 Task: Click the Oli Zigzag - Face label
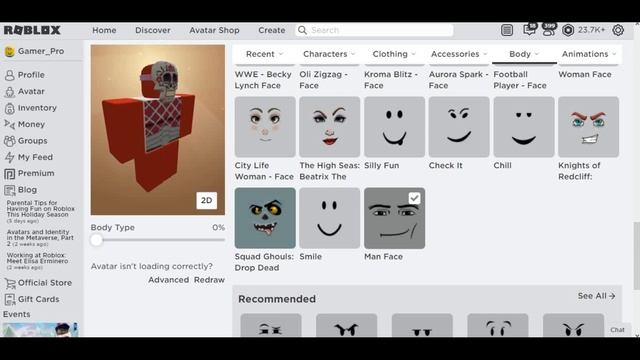tap(323, 80)
